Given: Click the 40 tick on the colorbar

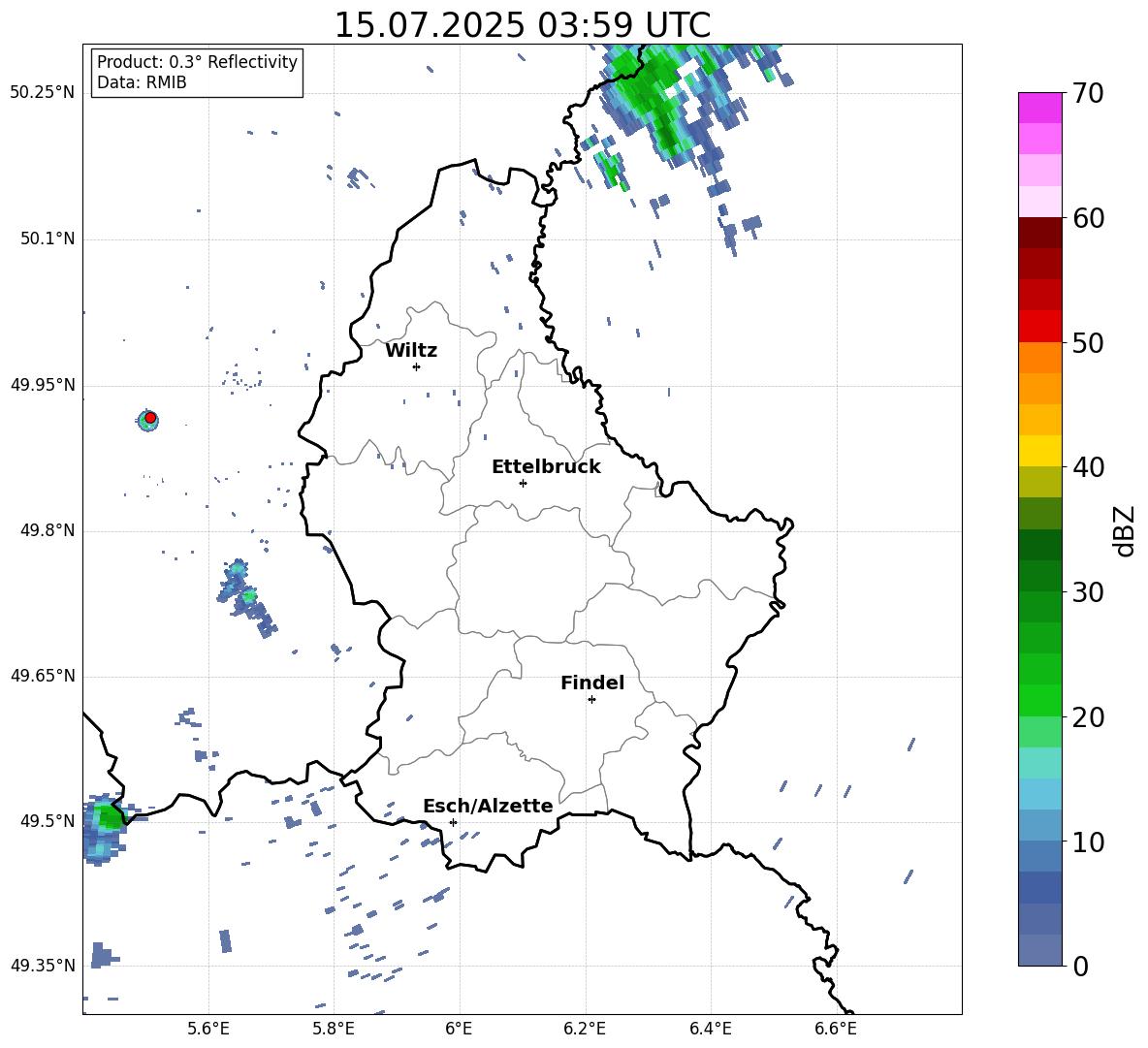Looking at the screenshot, I should coord(1088,467).
